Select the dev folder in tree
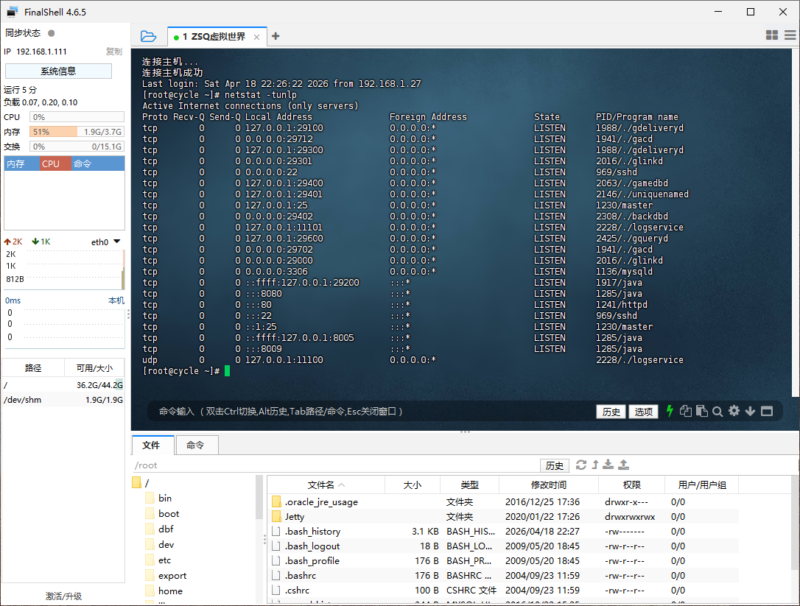This screenshot has height=606, width=800. (160, 545)
